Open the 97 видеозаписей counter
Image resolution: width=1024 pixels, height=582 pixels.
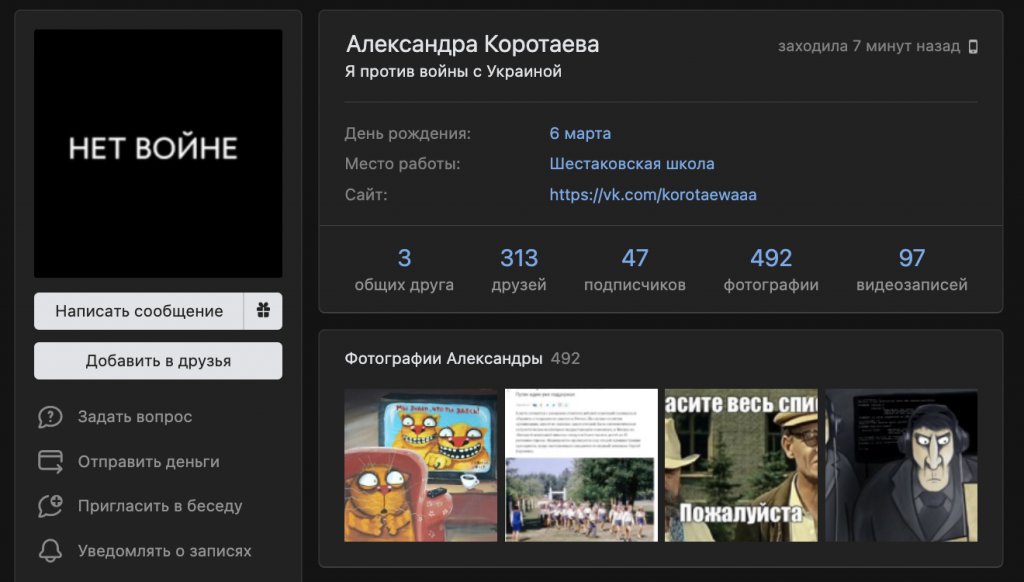point(912,269)
